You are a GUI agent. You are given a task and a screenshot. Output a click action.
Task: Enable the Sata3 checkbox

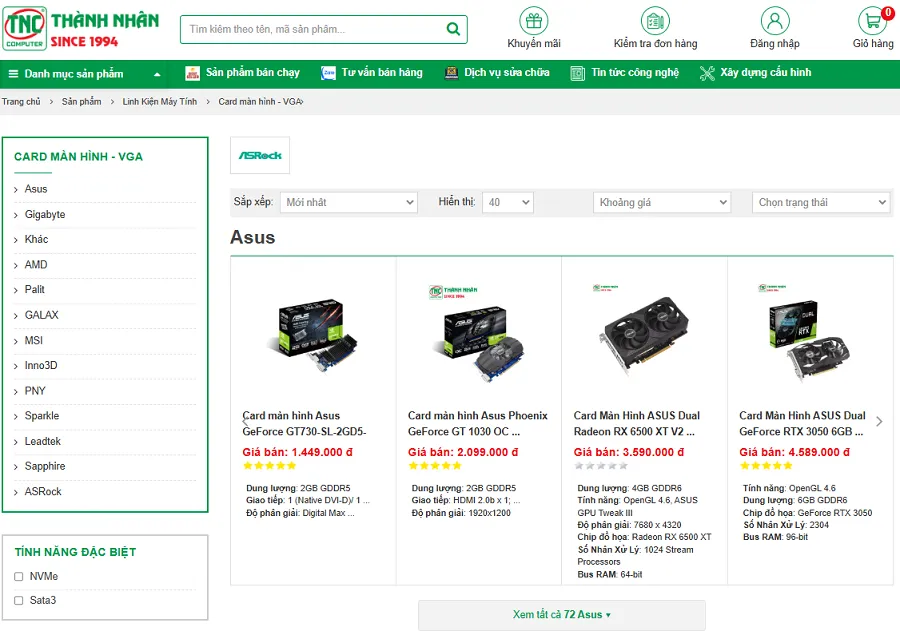click(18, 601)
